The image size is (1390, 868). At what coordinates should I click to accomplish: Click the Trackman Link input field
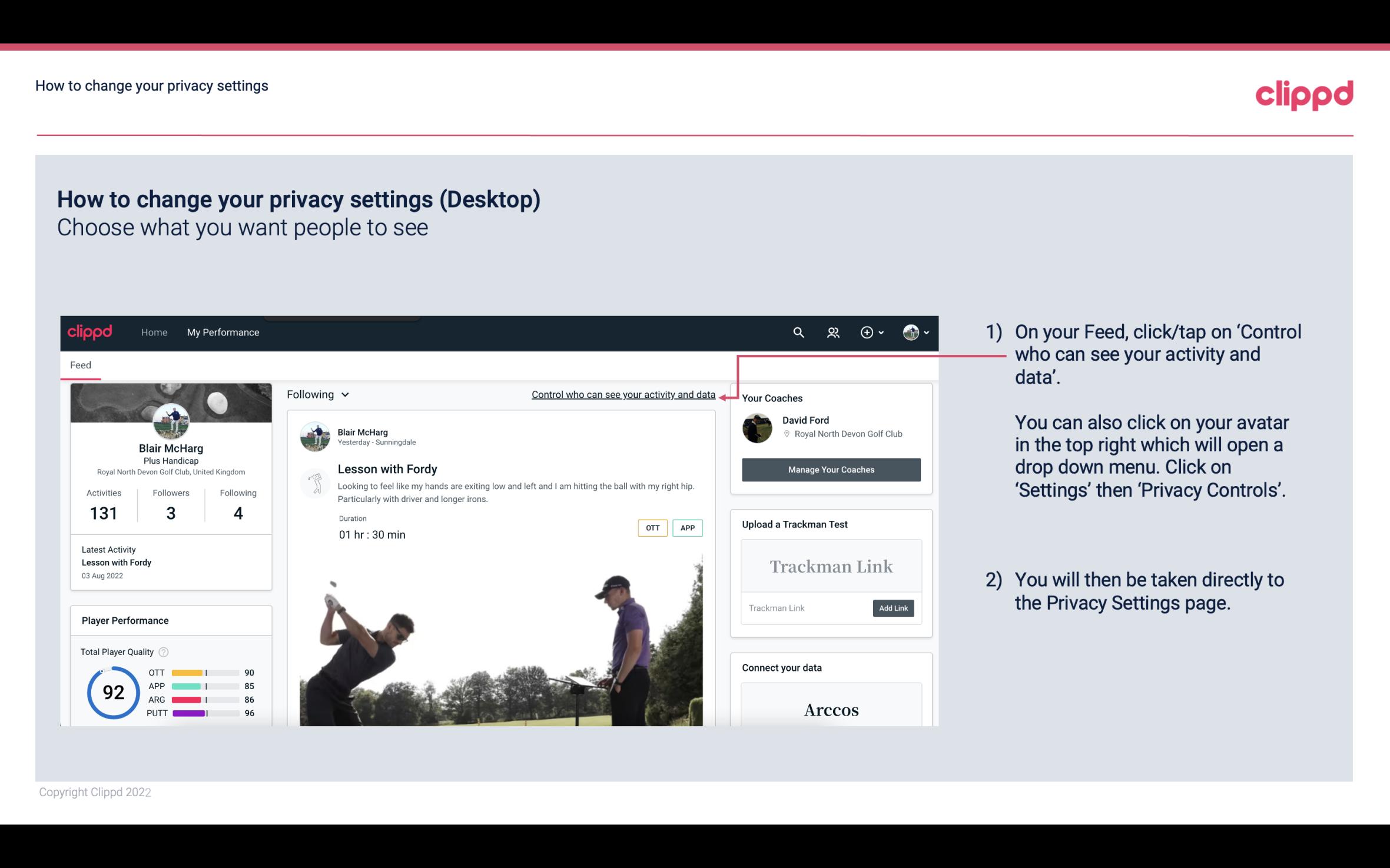pos(805,608)
